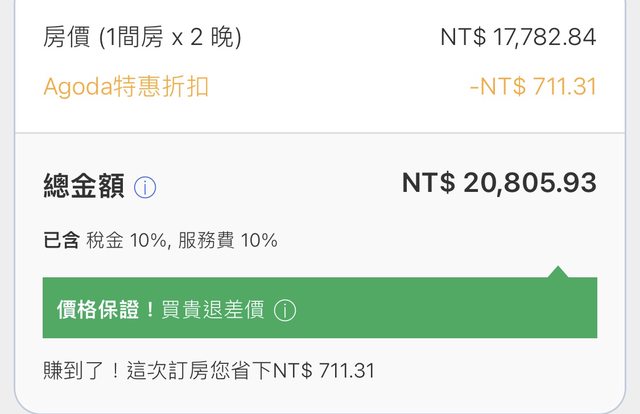The image size is (640, 414).
Task: Click the (1間房 x 2 晚) room detail
Action: tap(170, 38)
